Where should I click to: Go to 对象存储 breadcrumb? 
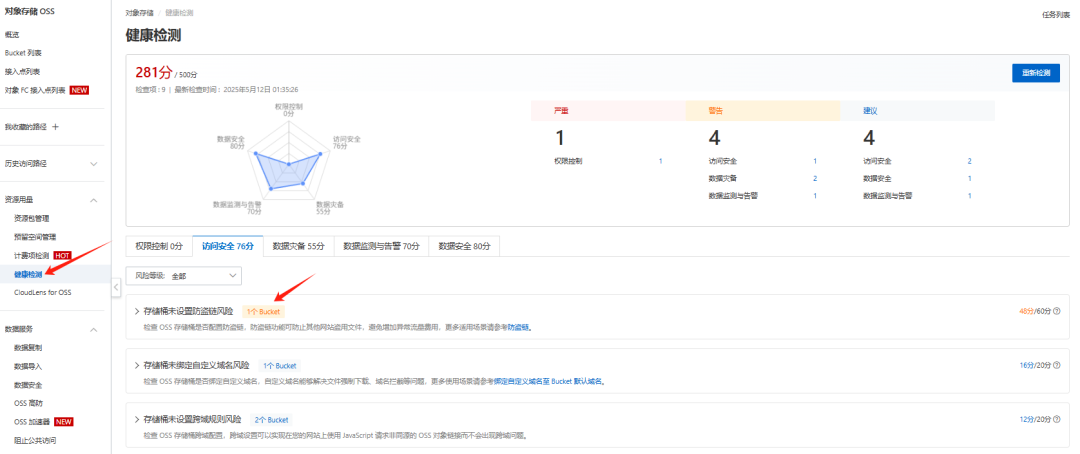[x=140, y=13]
